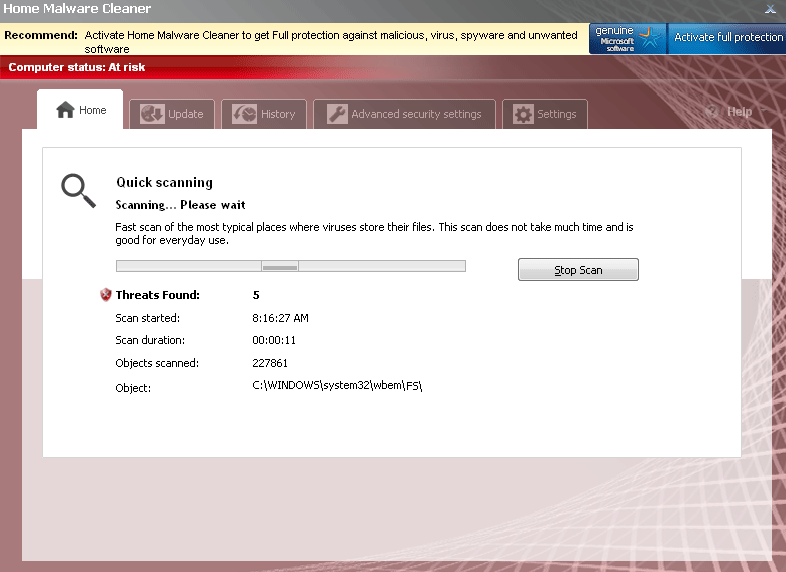
Task: Open the History tab
Action: (278, 114)
